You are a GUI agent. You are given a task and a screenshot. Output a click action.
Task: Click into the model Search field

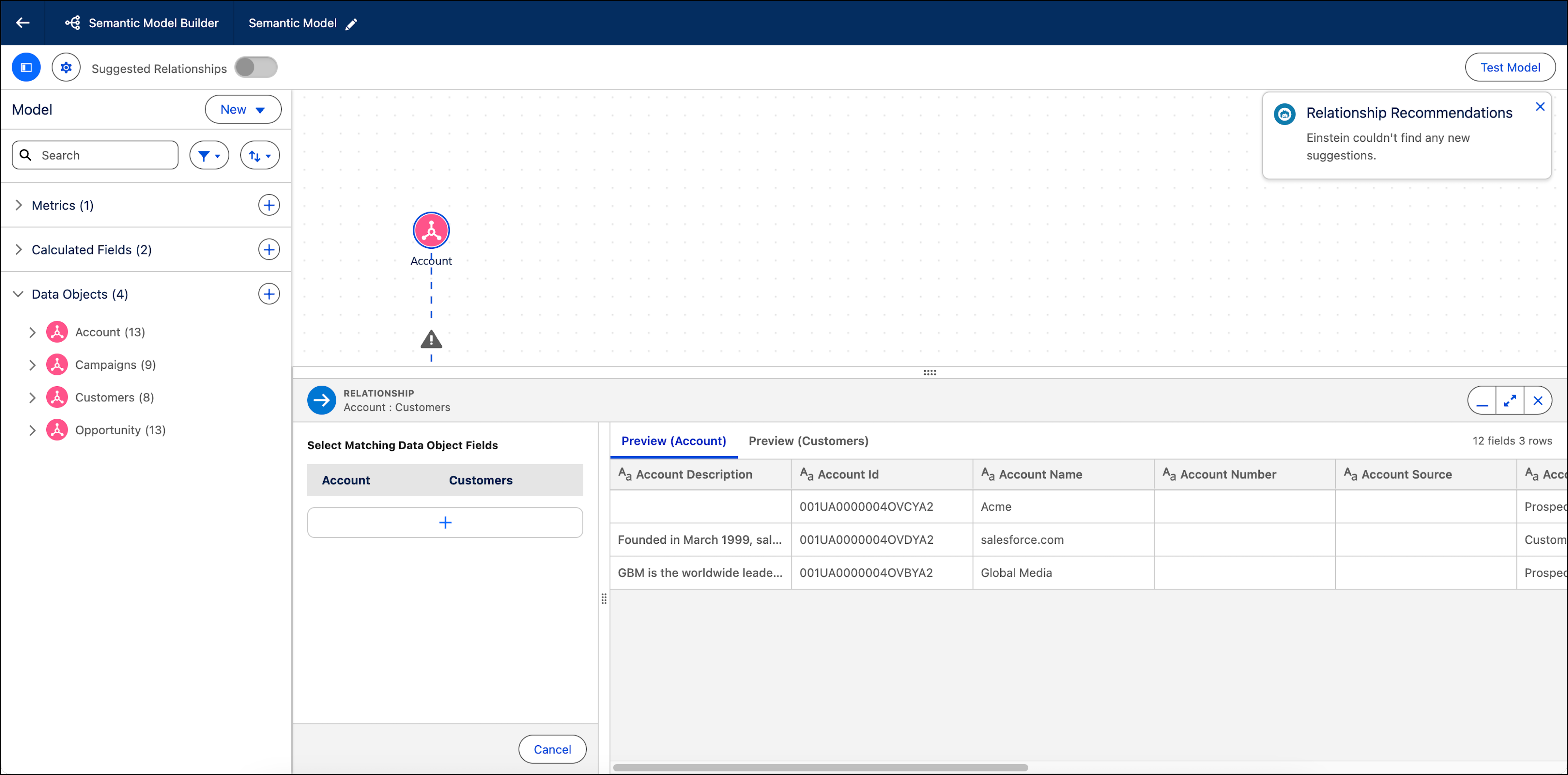95,155
